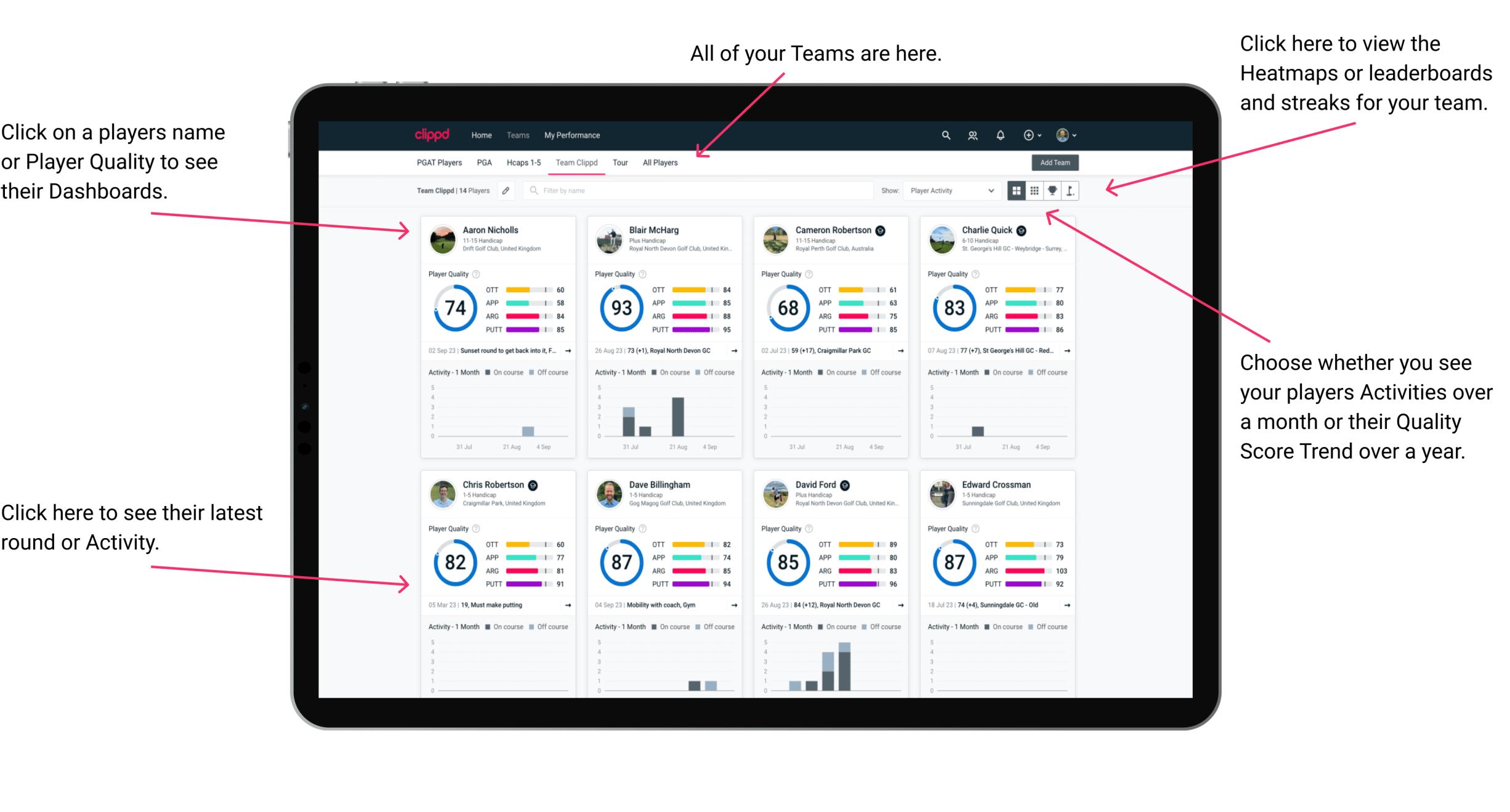Expand My Performance navigation menu
The image size is (1510, 812).
(570, 135)
